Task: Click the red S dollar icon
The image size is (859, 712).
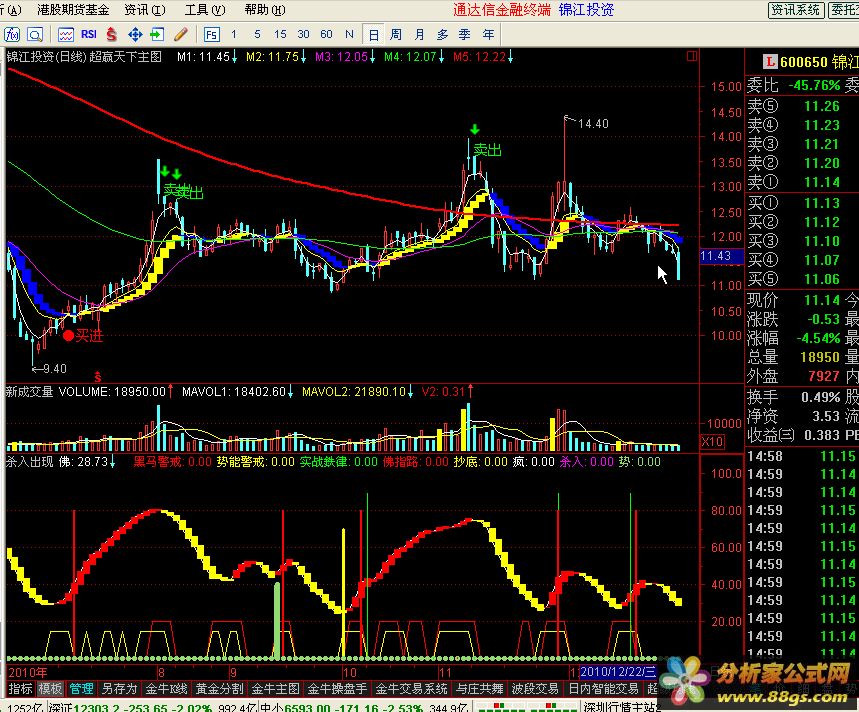Action: pos(112,35)
